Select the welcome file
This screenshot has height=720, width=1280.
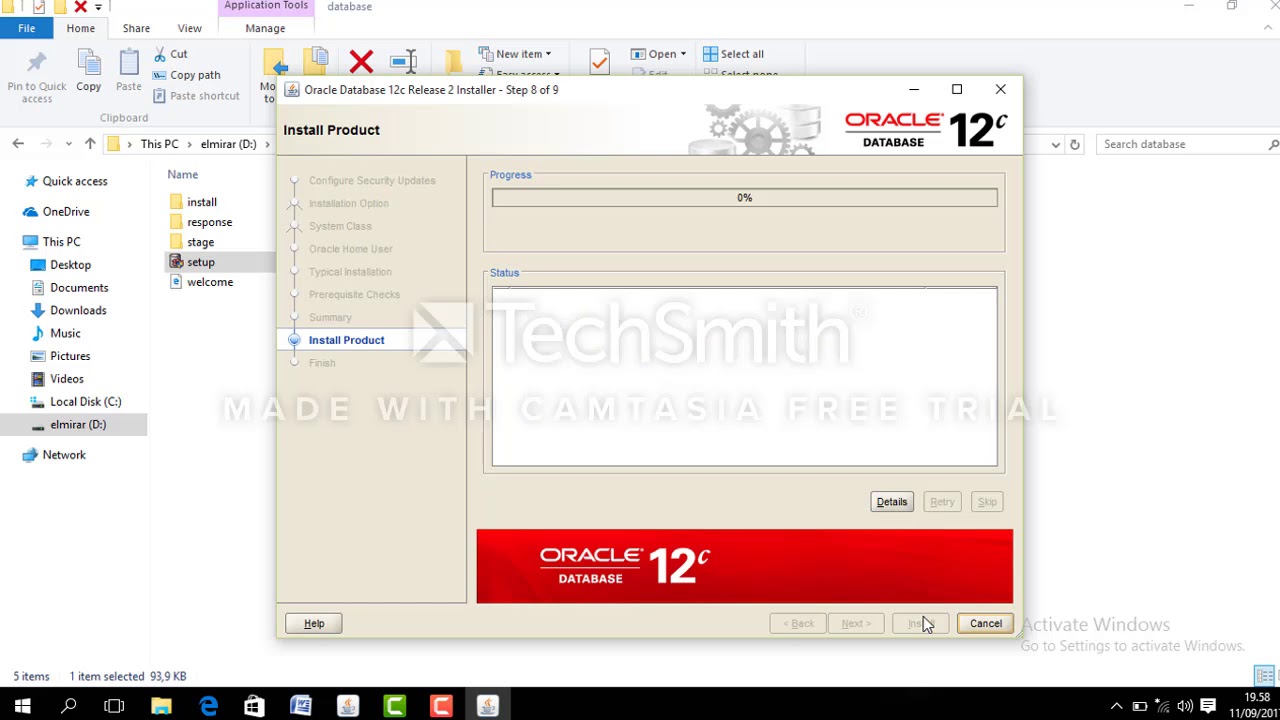tap(209, 282)
